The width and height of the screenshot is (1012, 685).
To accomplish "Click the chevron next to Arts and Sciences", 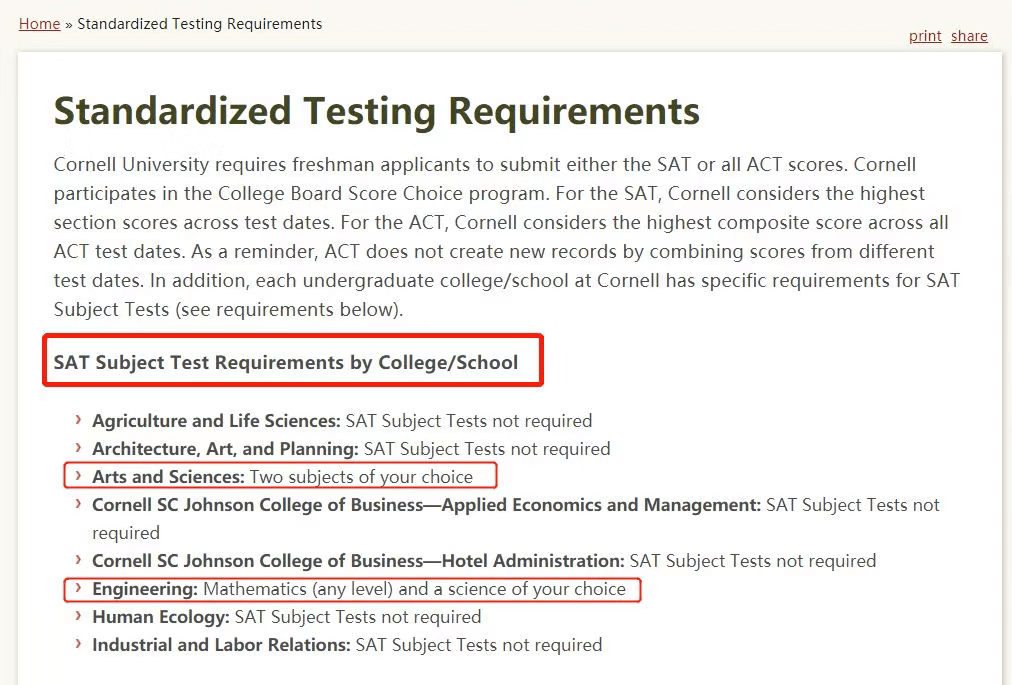I will pos(79,476).
